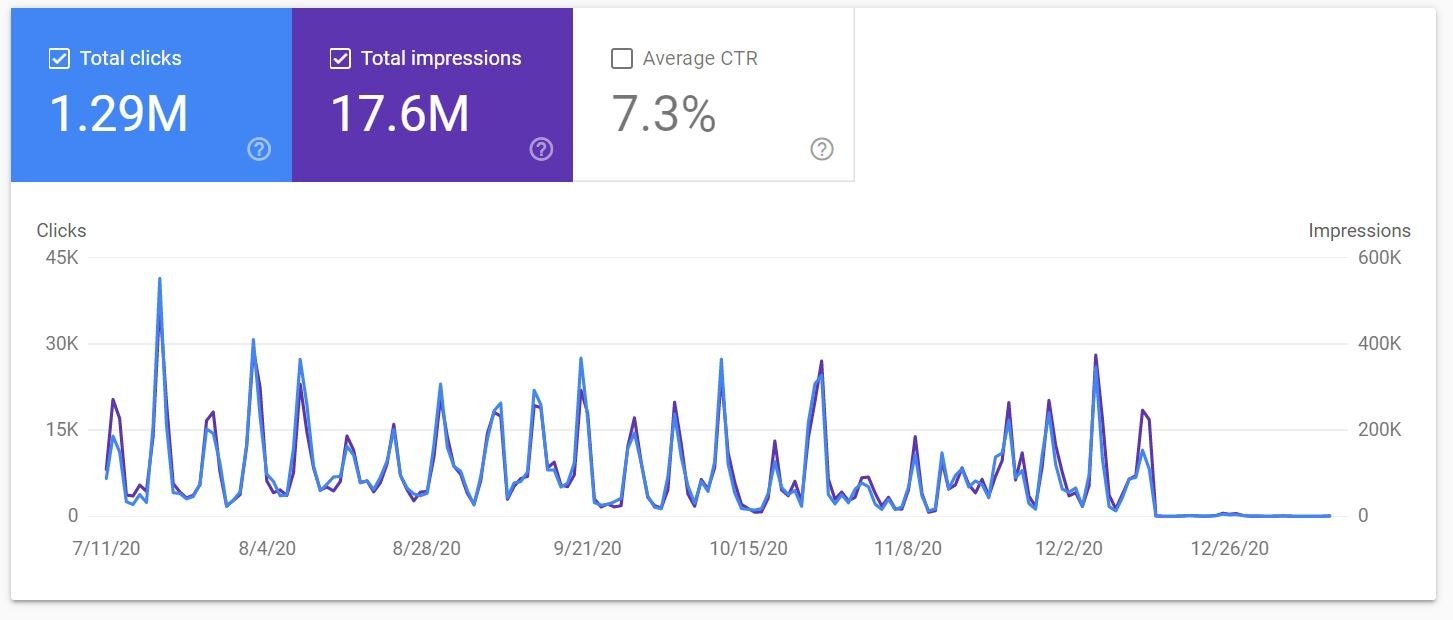Click the 600K impressions axis label
This screenshot has height=620, width=1453.
[x=1379, y=258]
